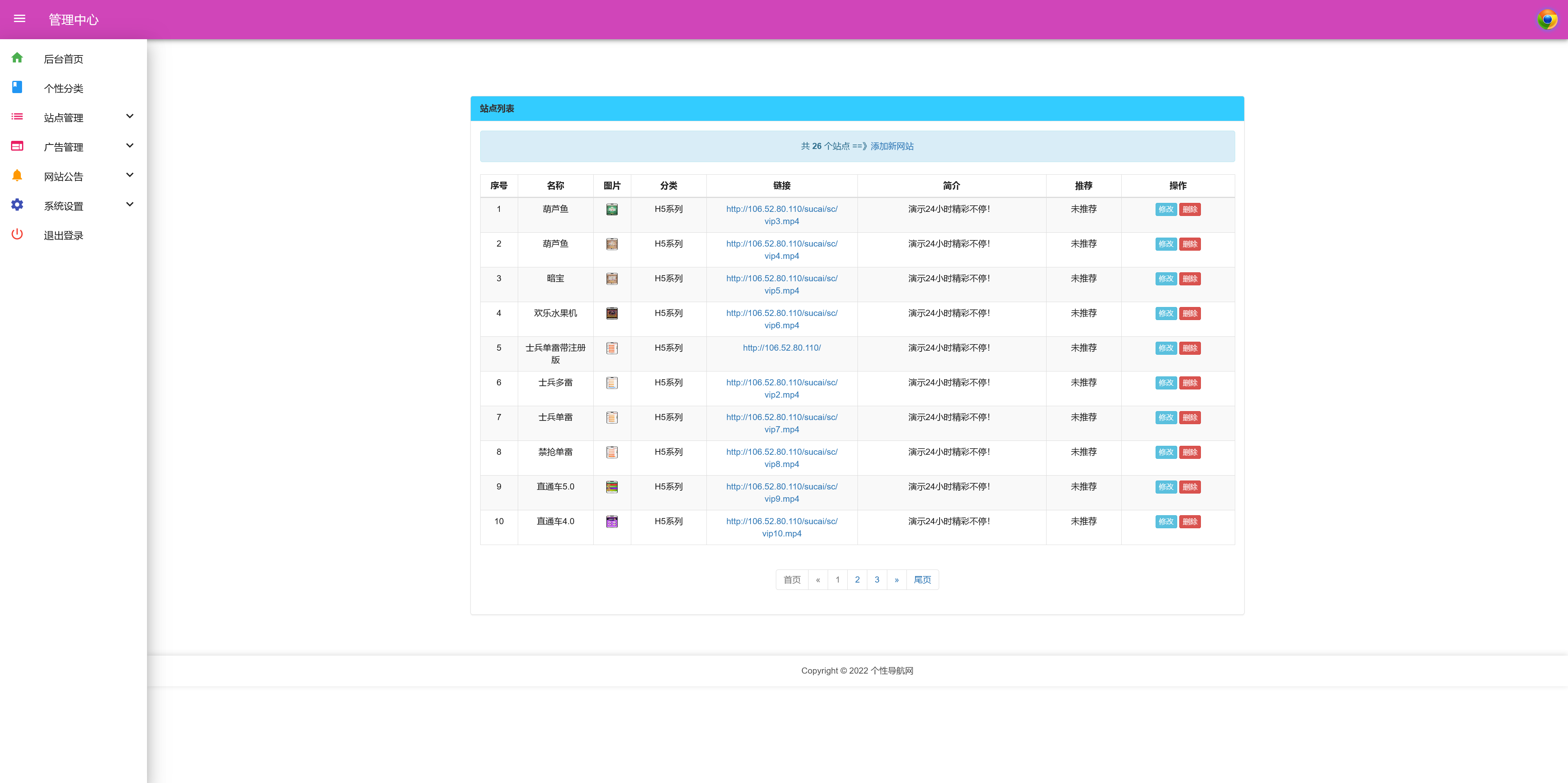Click 修改 button for row 1 葫芦鱼
Image resolution: width=1568 pixels, height=783 pixels.
1166,209
